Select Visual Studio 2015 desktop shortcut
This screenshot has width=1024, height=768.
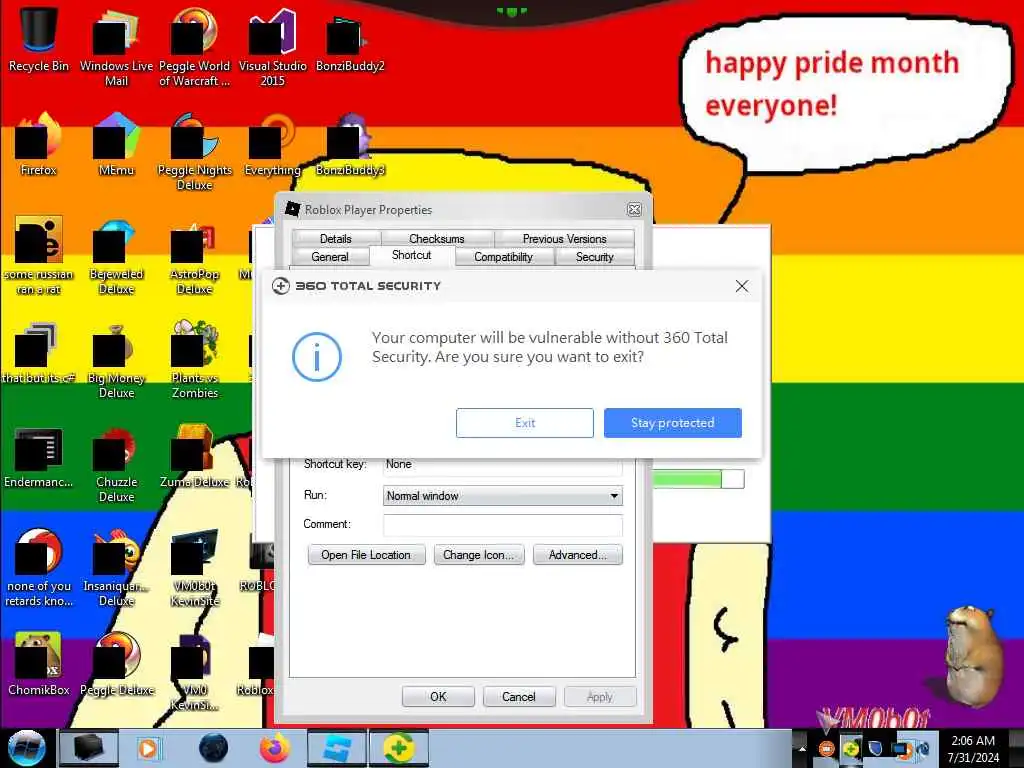(x=272, y=47)
